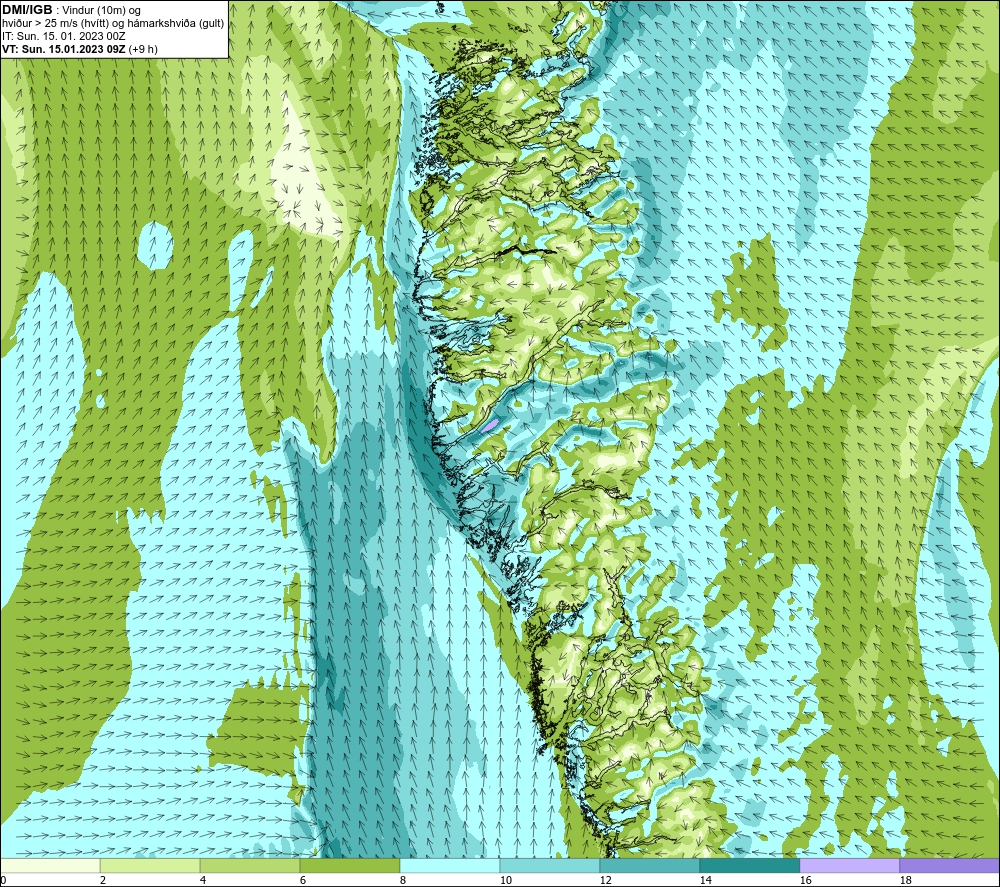This screenshot has height=887, width=1000.
Task: Click the purple legend swatch above 18 m/s
Action: click(950, 865)
